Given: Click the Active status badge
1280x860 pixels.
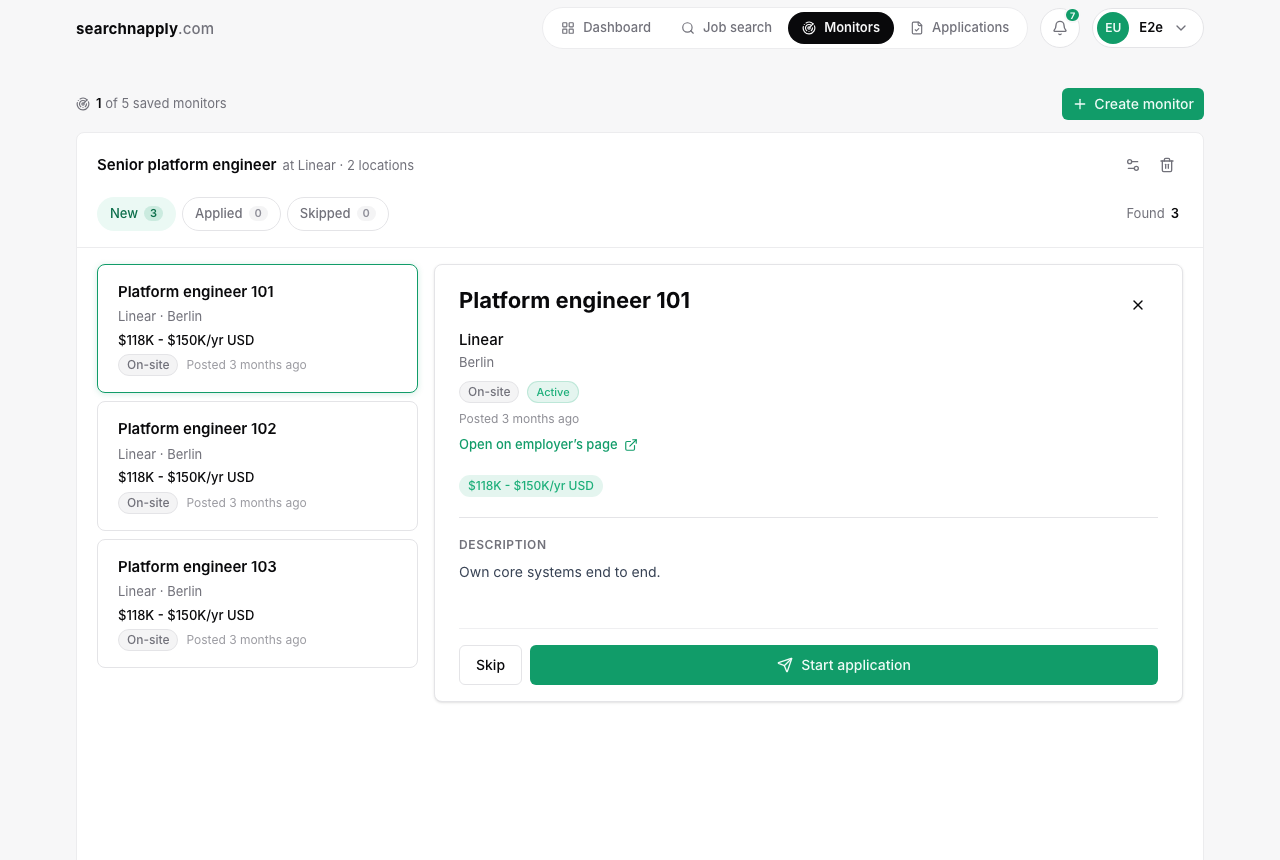Looking at the screenshot, I should click(x=553, y=392).
